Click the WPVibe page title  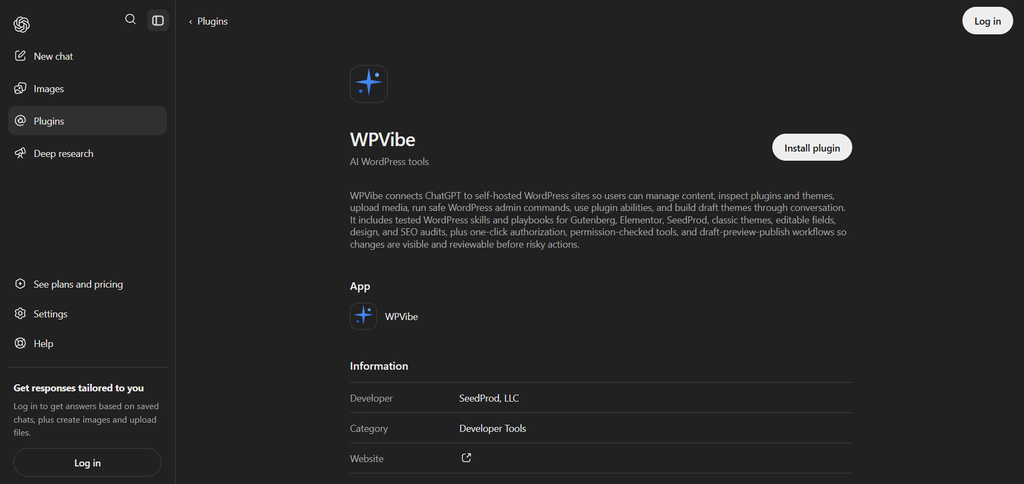pyautogui.click(x=383, y=140)
